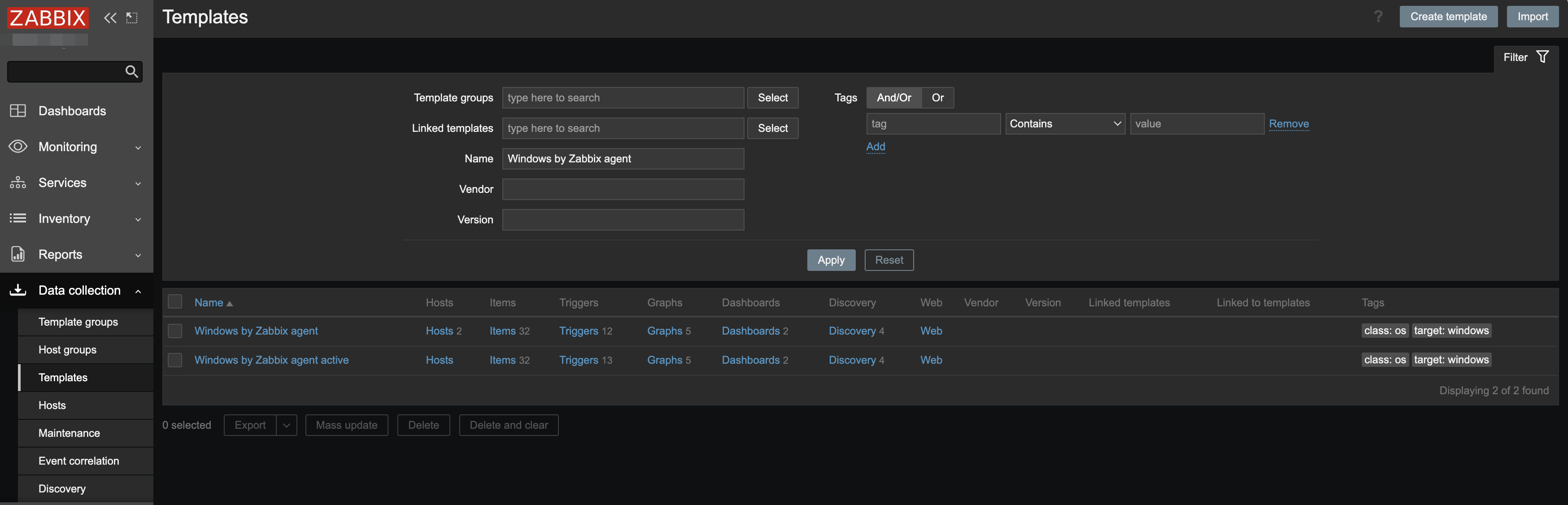
Task: Click the Reports chart icon
Action: 17,254
